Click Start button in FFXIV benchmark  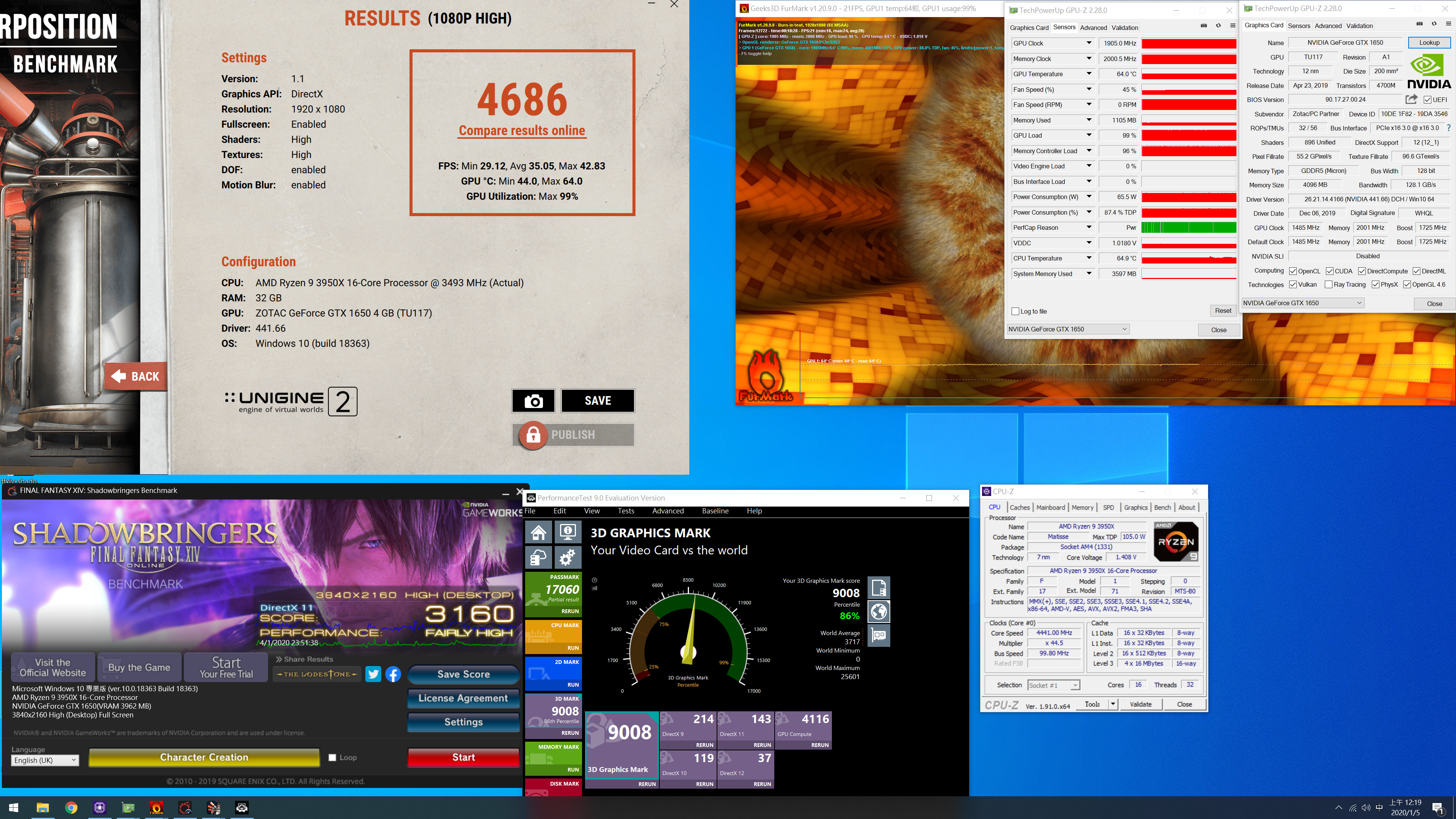[x=463, y=758]
